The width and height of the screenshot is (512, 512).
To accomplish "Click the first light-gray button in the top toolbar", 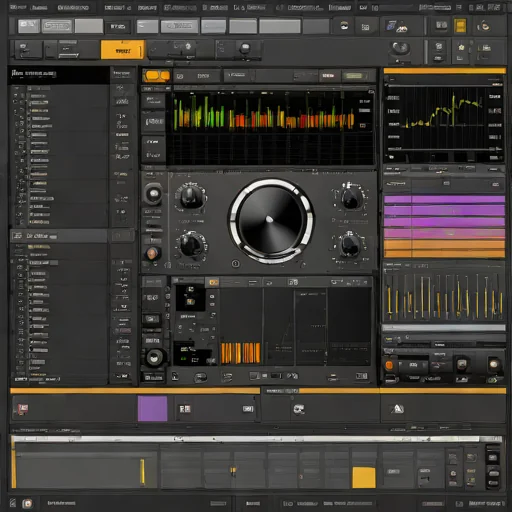I will [x=29, y=26].
